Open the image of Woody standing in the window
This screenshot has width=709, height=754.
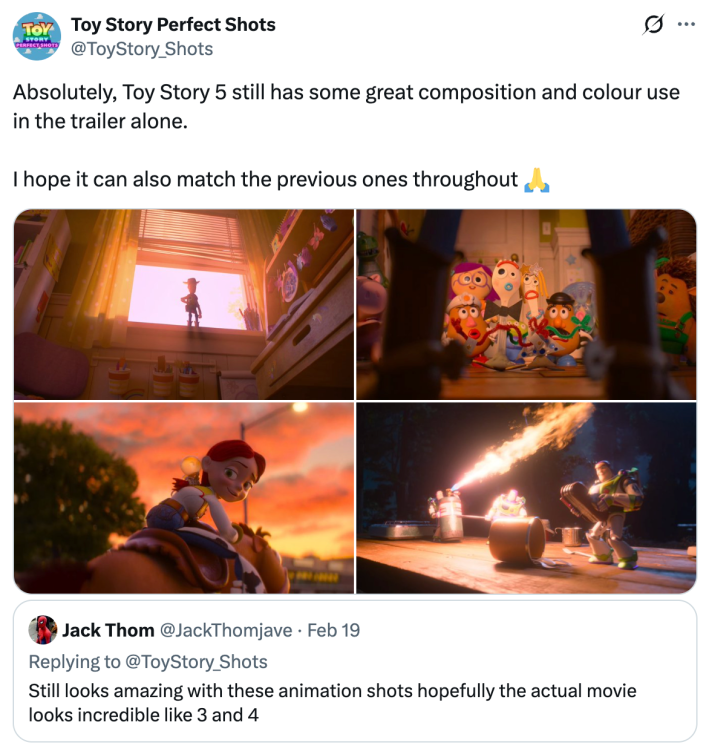coord(184,304)
